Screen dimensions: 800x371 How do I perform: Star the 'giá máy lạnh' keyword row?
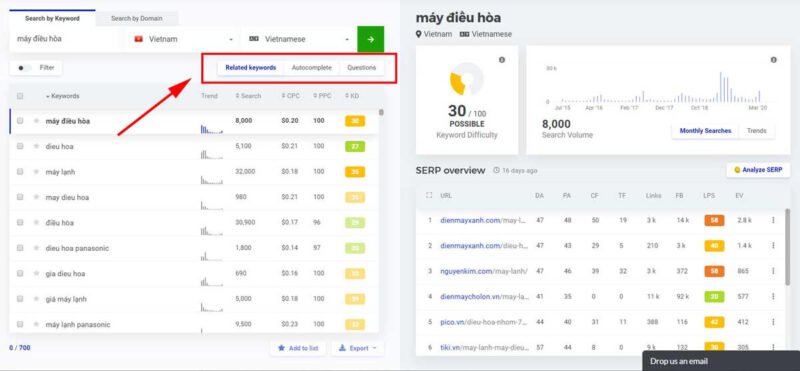pos(36,299)
